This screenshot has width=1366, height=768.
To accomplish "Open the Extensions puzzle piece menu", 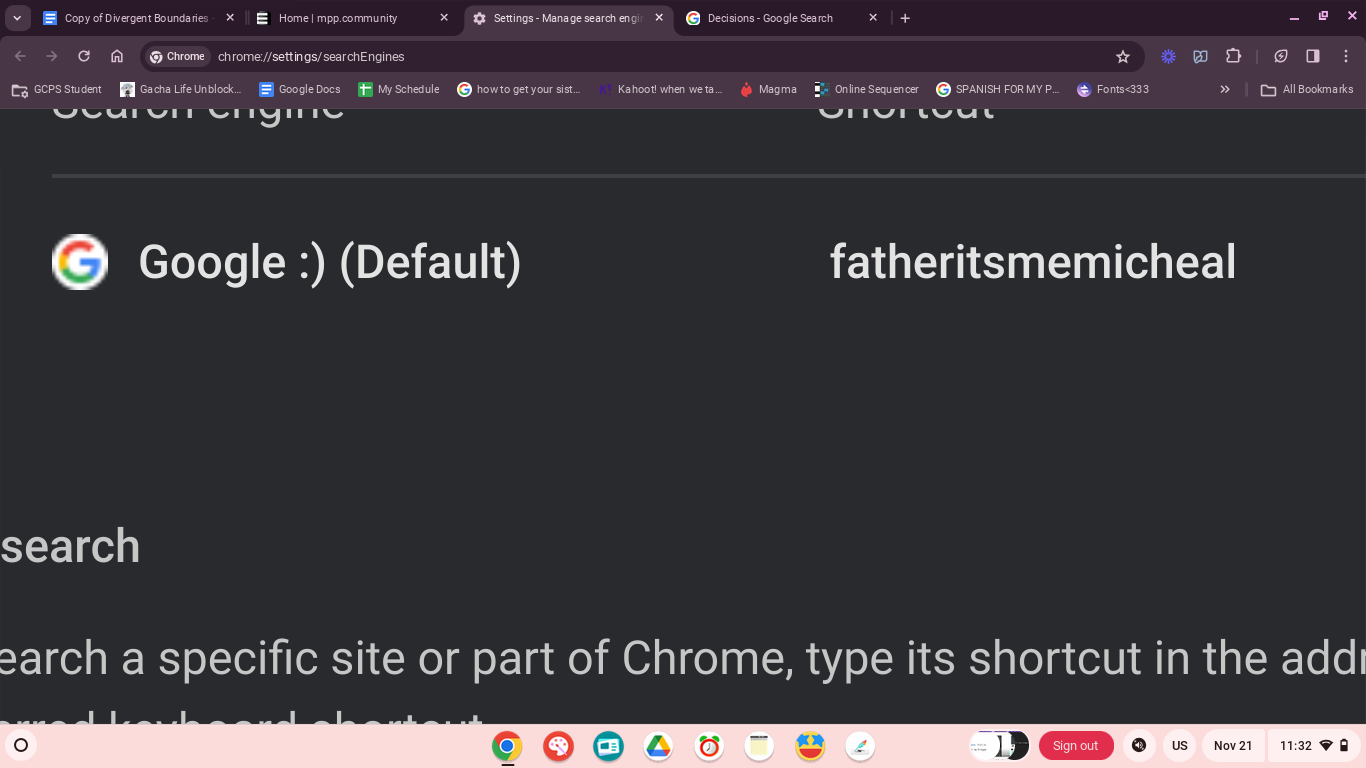I will [x=1233, y=56].
